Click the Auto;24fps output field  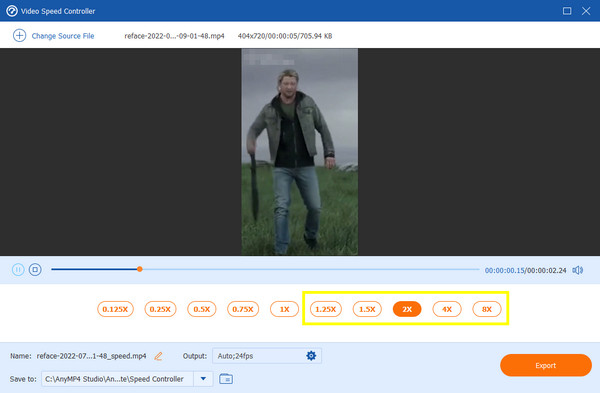267,356
